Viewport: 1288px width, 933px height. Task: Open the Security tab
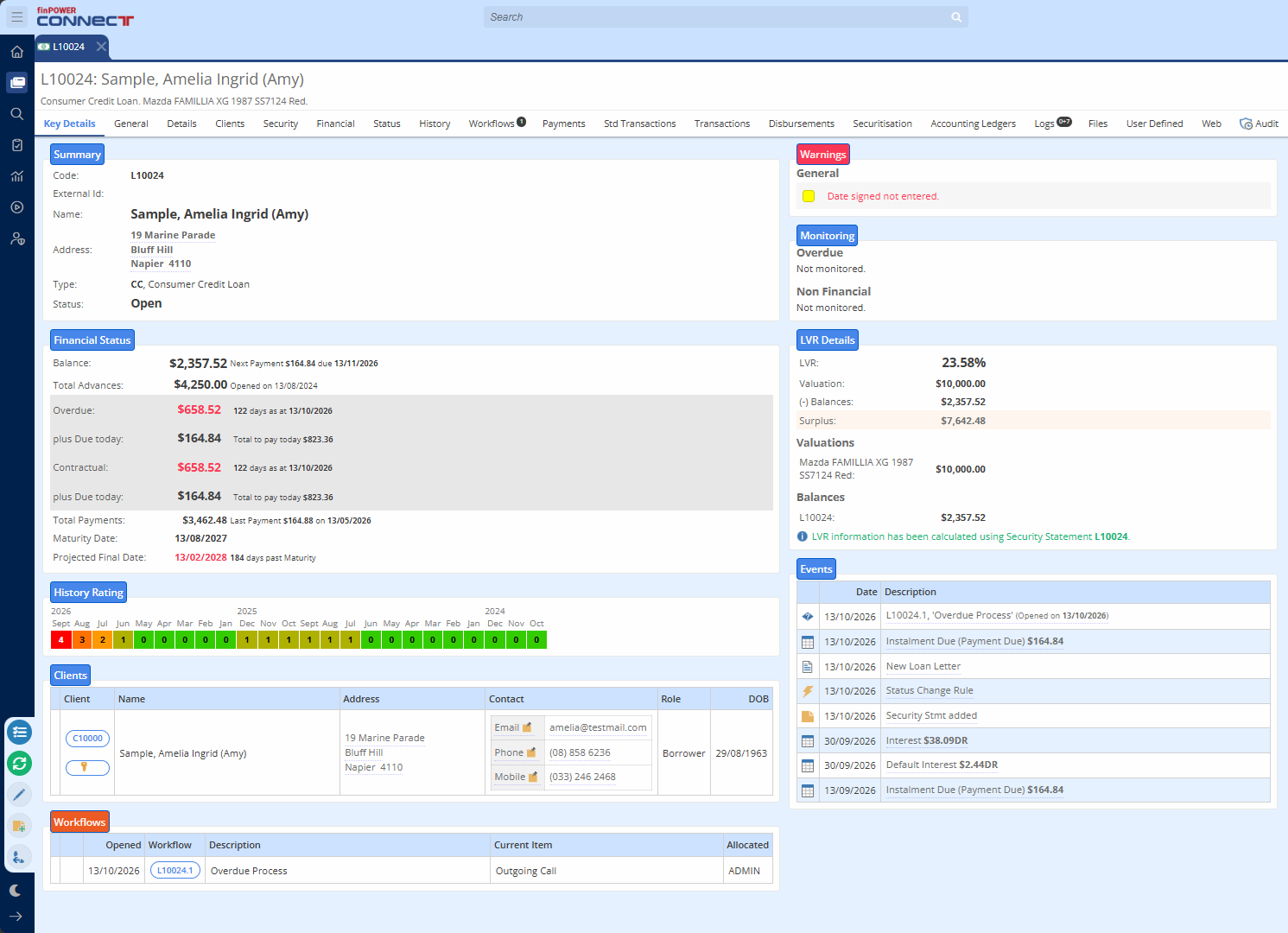(281, 124)
